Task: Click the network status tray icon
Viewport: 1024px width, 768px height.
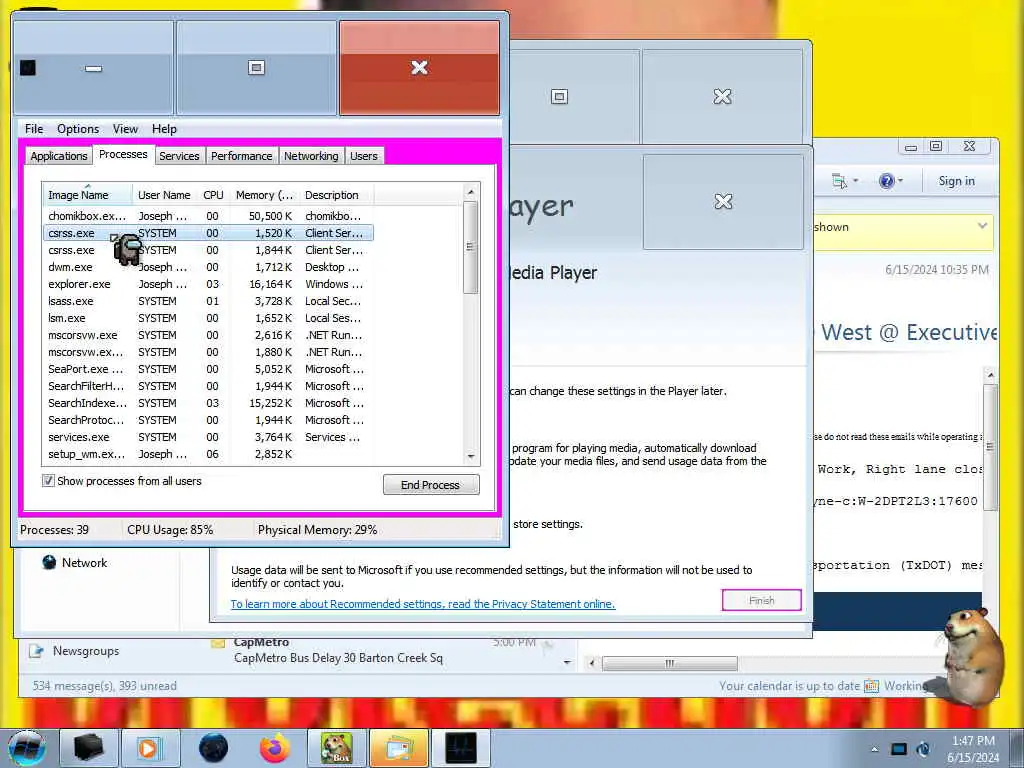Action: pyautogui.click(x=923, y=749)
